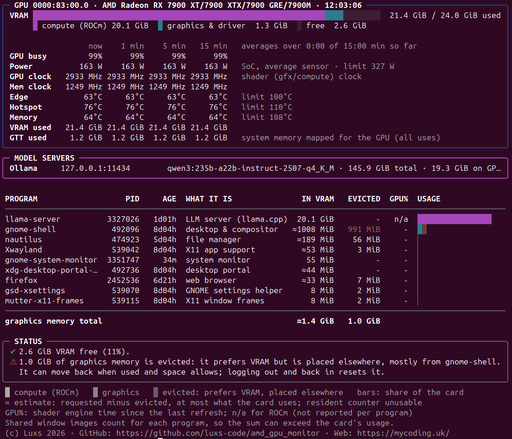Click the purple compute (ROCm) swatch under VRAM bar
512x439 pixels.
35,26
